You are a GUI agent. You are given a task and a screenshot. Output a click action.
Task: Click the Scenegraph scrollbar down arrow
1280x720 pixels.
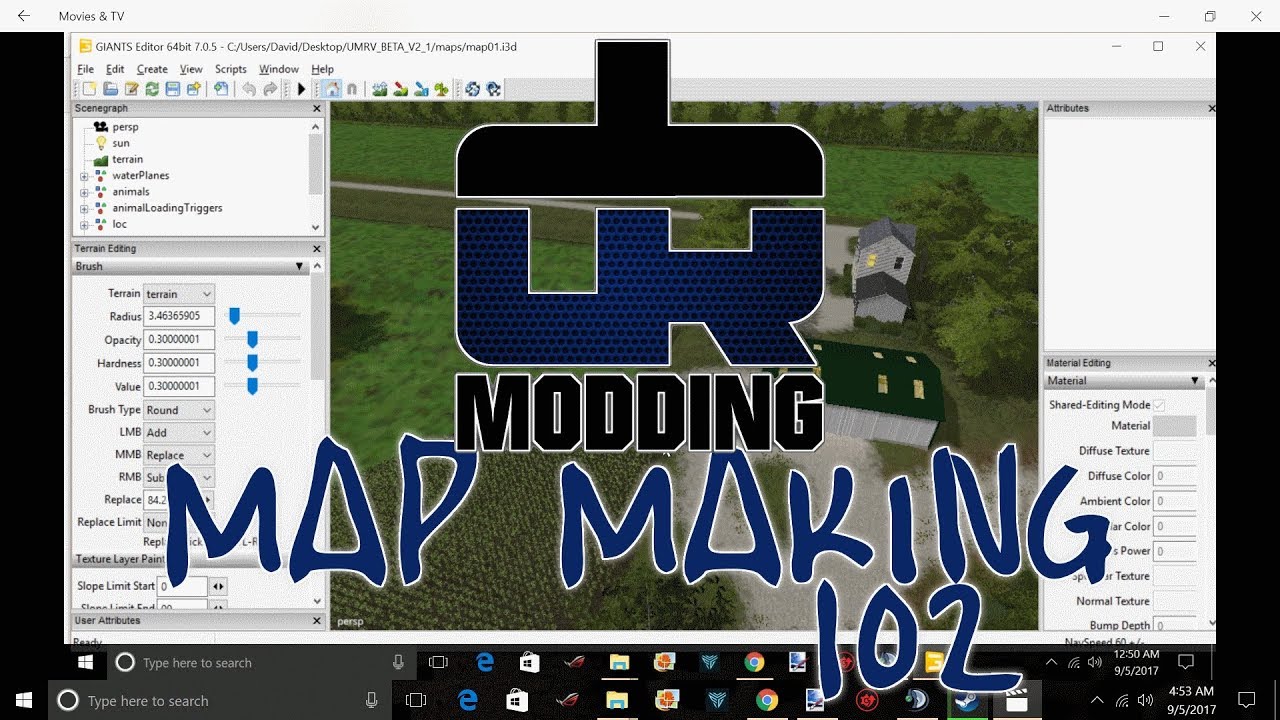pyautogui.click(x=317, y=227)
